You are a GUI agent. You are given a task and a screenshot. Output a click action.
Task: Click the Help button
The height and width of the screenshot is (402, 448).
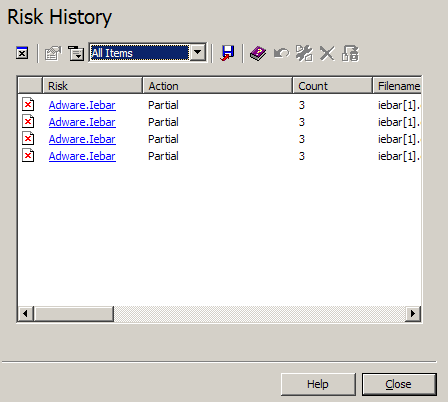click(318, 384)
